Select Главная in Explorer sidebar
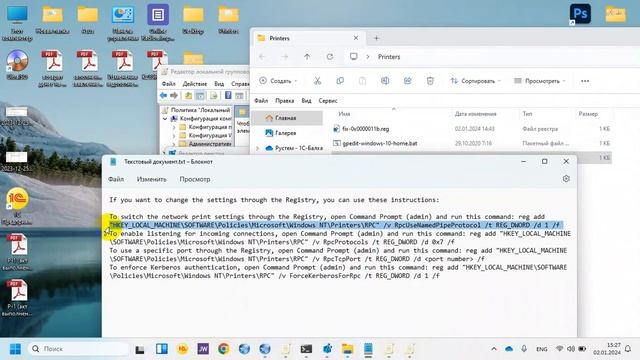640x360 pixels. click(x=287, y=118)
